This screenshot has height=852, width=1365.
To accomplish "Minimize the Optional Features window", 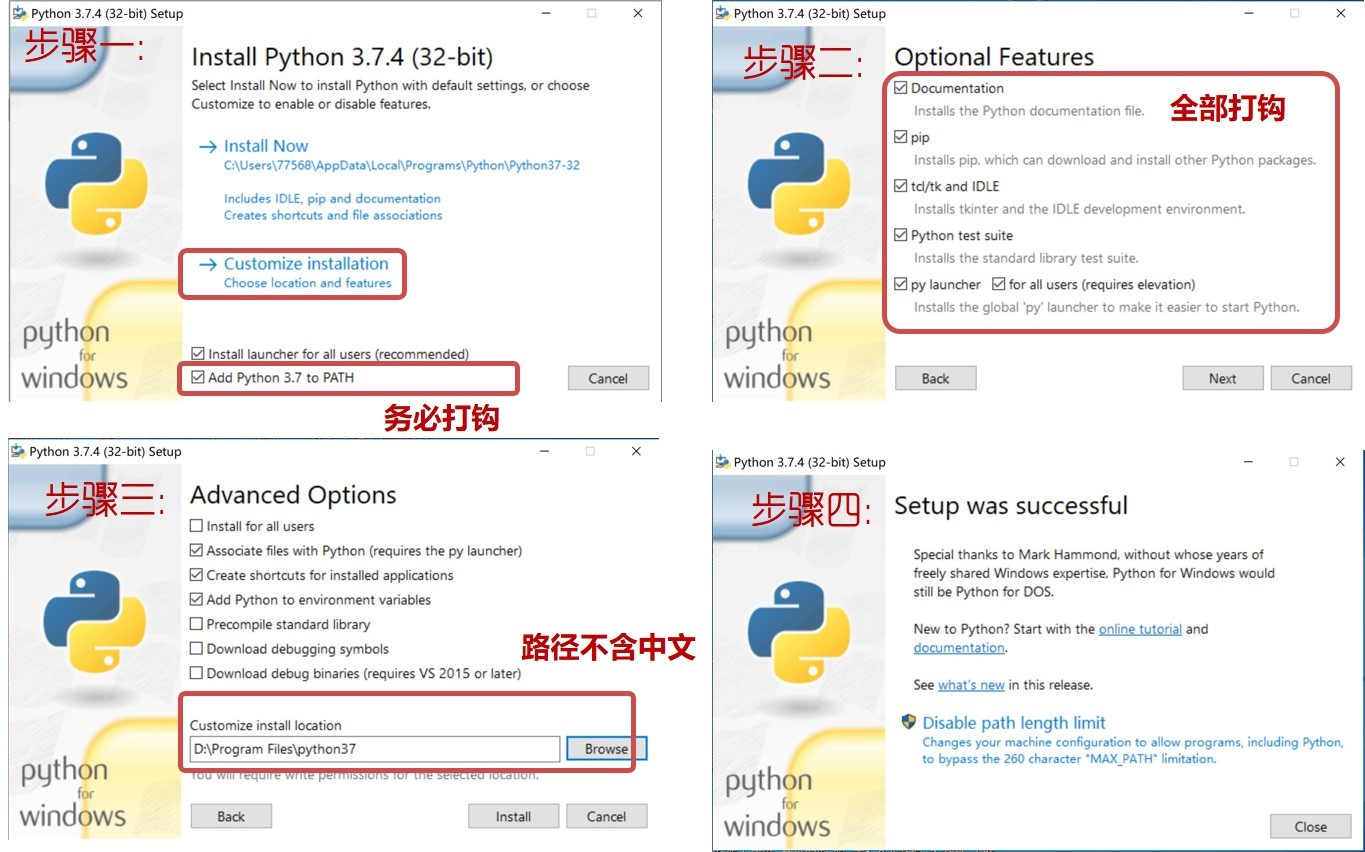I will (1248, 13).
